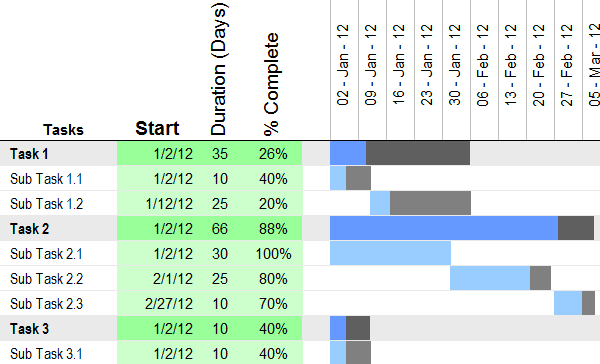Select Sub Task 2.2 duration value 25
The image size is (600, 364).
[x=220, y=279]
